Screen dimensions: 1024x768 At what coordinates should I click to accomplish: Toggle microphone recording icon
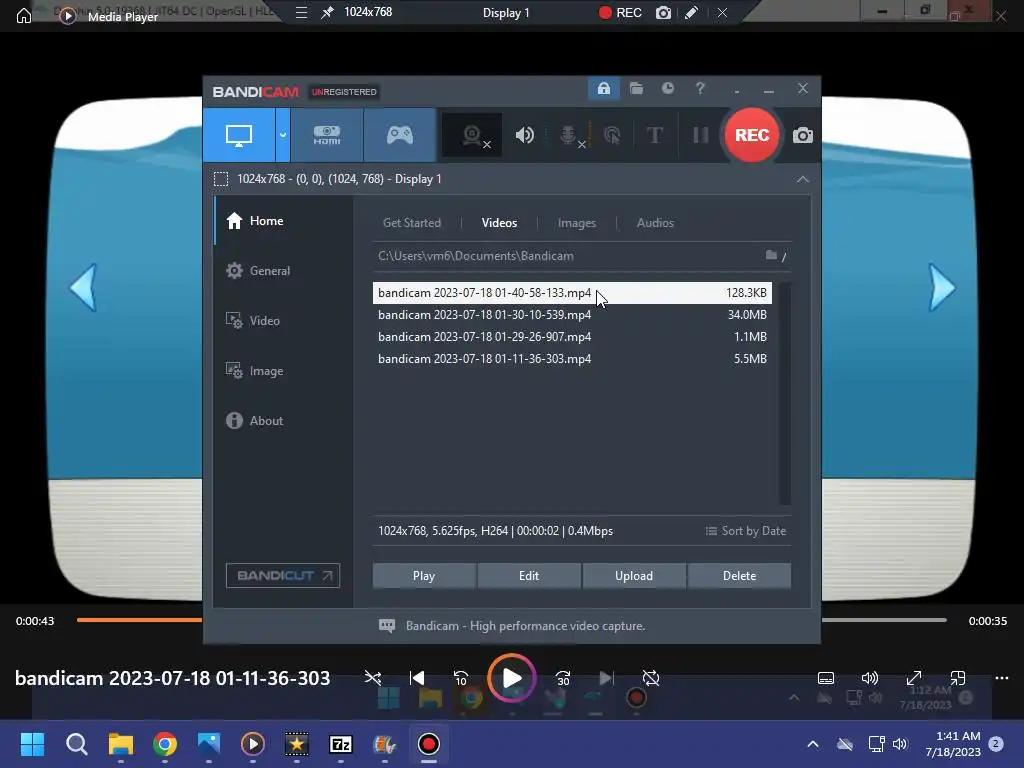click(569, 135)
